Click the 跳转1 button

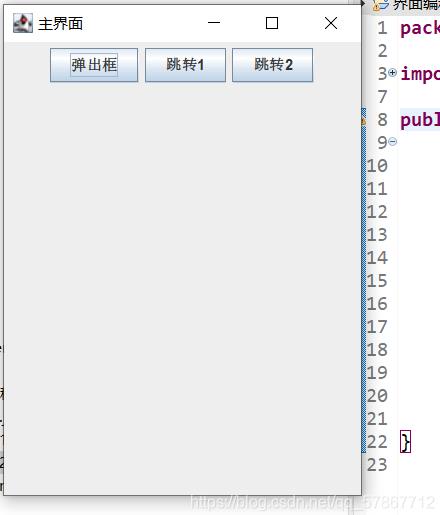tap(185, 65)
